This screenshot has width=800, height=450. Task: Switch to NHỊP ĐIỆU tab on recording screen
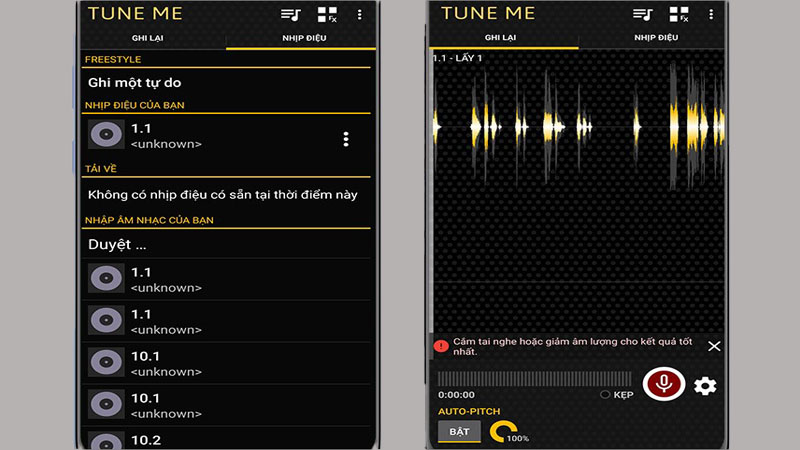655,37
